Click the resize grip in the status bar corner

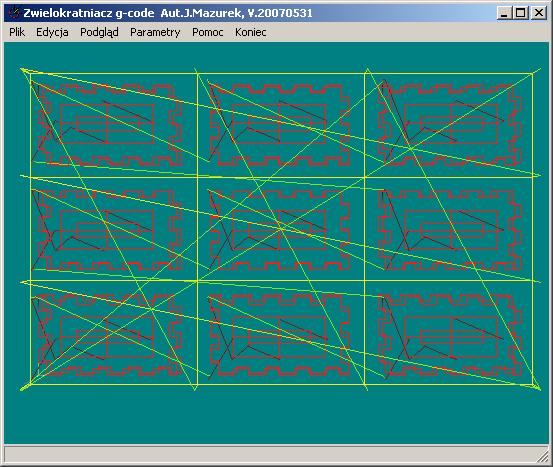[x=543, y=456]
